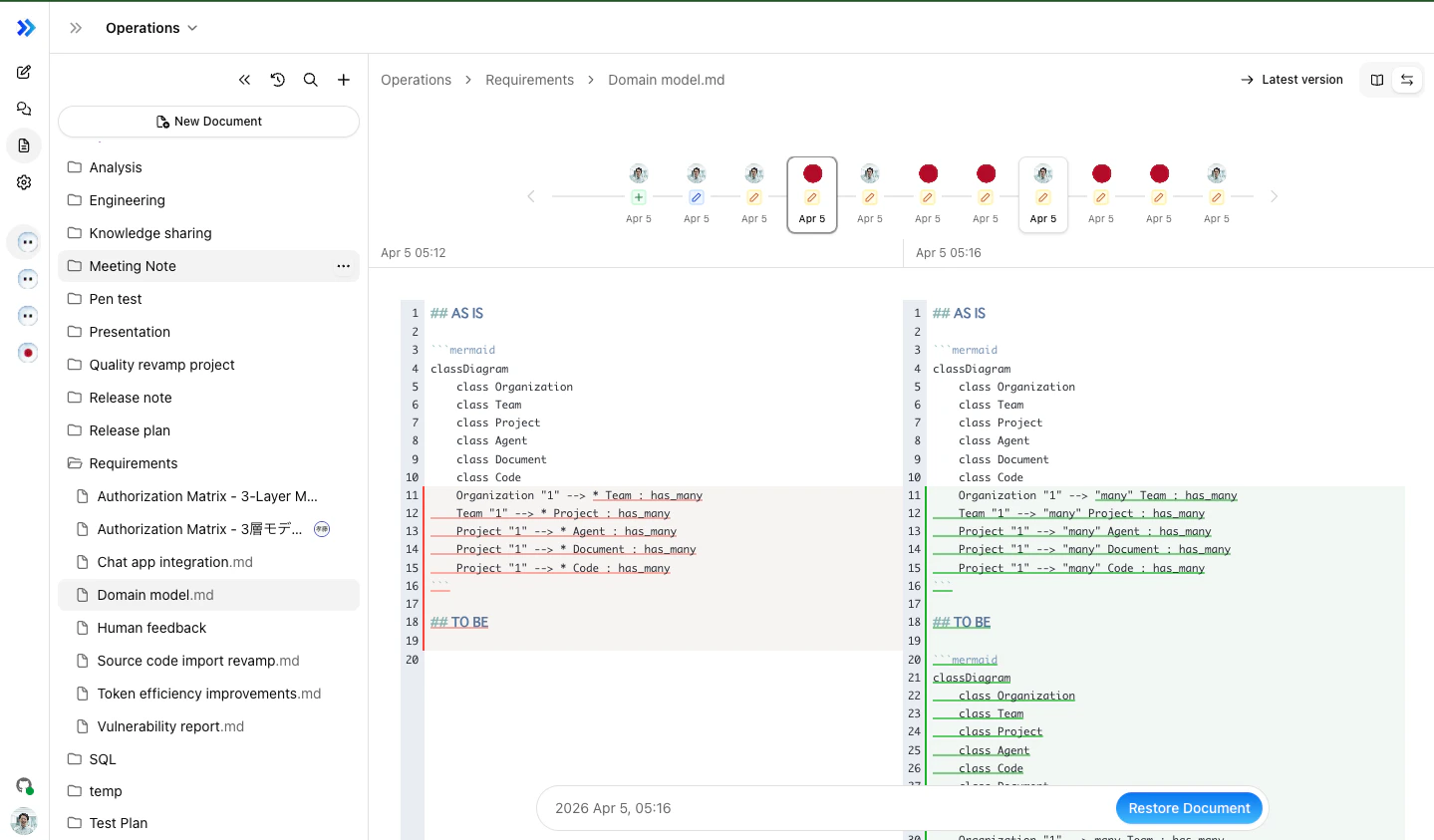Image resolution: width=1434 pixels, height=840 pixels.
Task: Open Chat app integration.md
Action: point(208,562)
